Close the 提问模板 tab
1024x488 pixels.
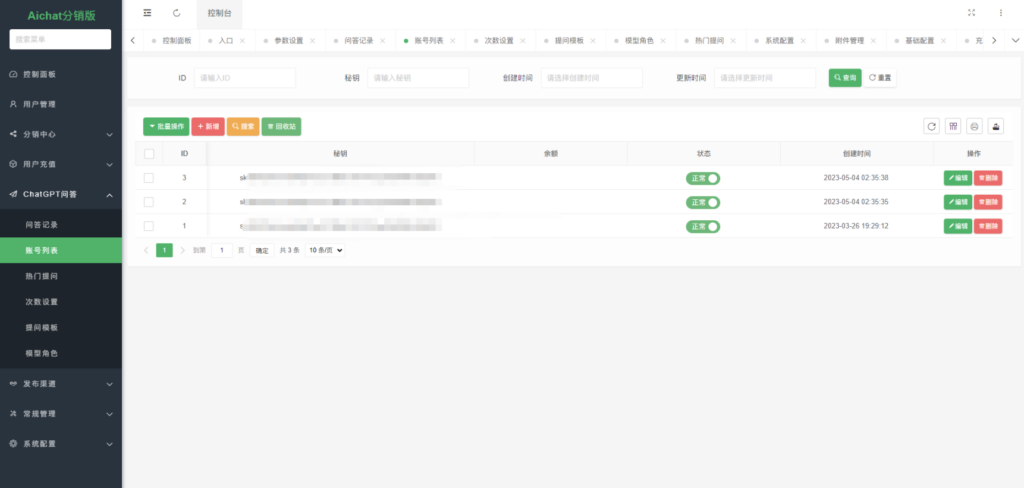coord(593,41)
